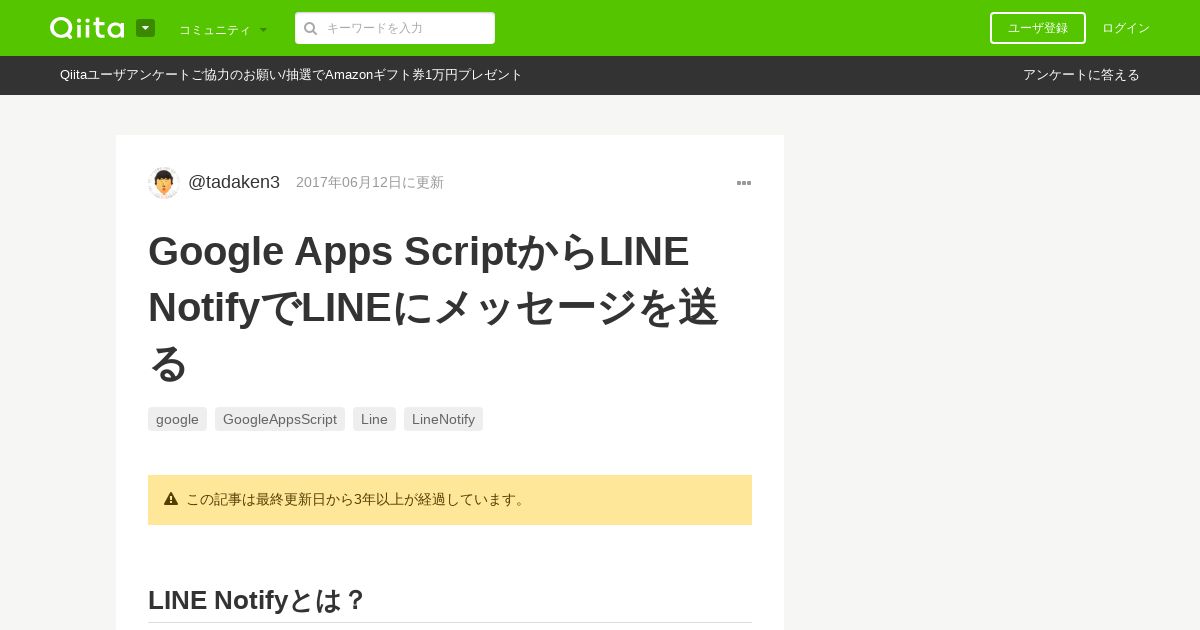1200x630 pixels.
Task: Click the article title Google Apps ScriptからLINE Notify
Action: [x=433, y=307]
